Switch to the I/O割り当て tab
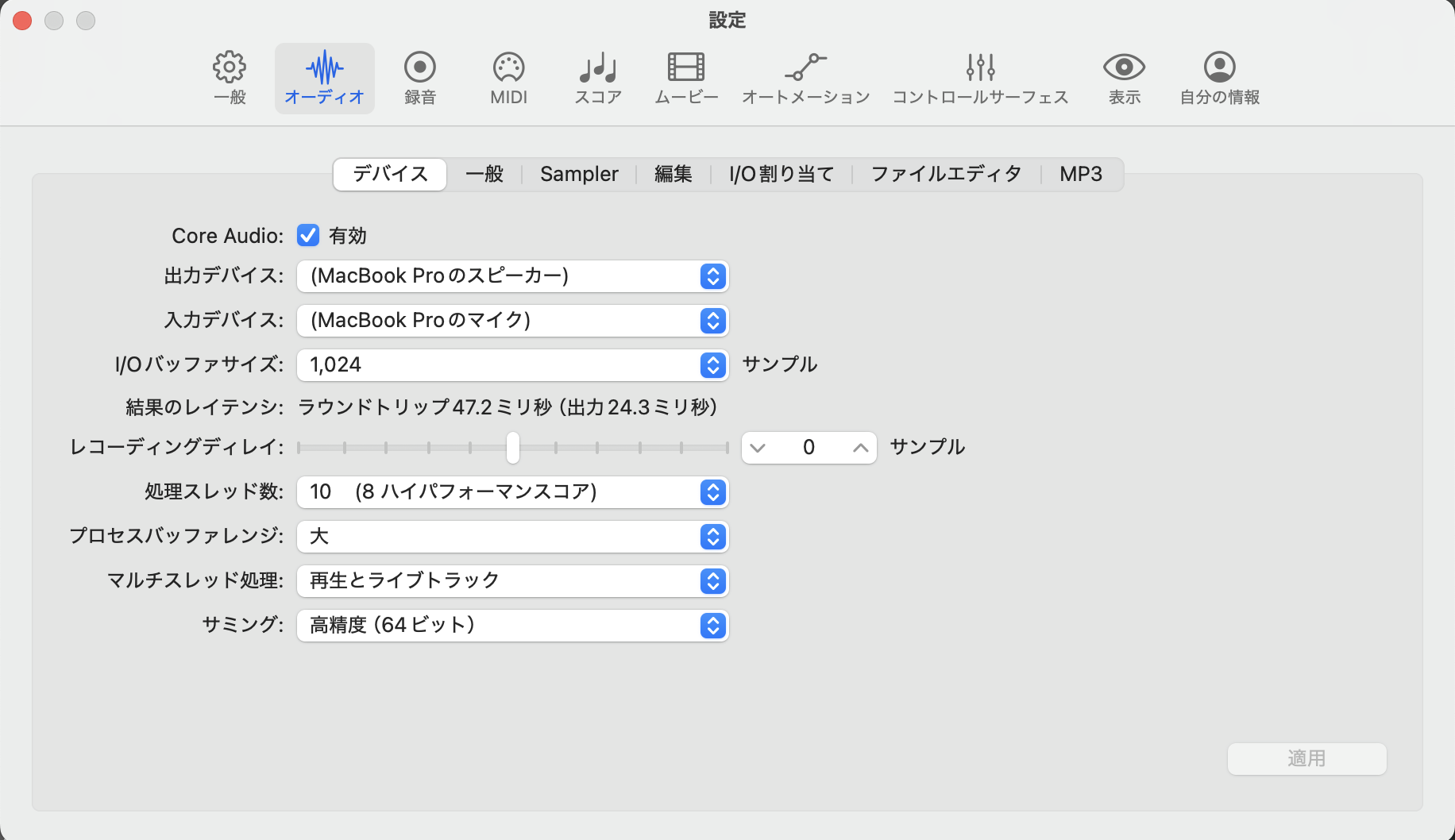1455x840 pixels. click(x=782, y=174)
